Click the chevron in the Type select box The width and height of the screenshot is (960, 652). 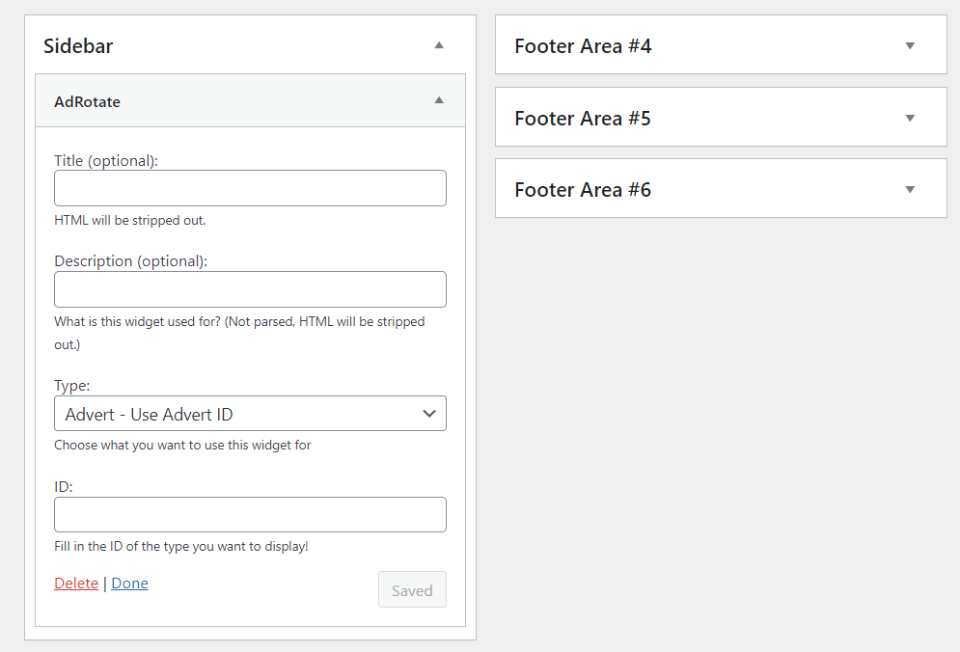[x=429, y=414]
